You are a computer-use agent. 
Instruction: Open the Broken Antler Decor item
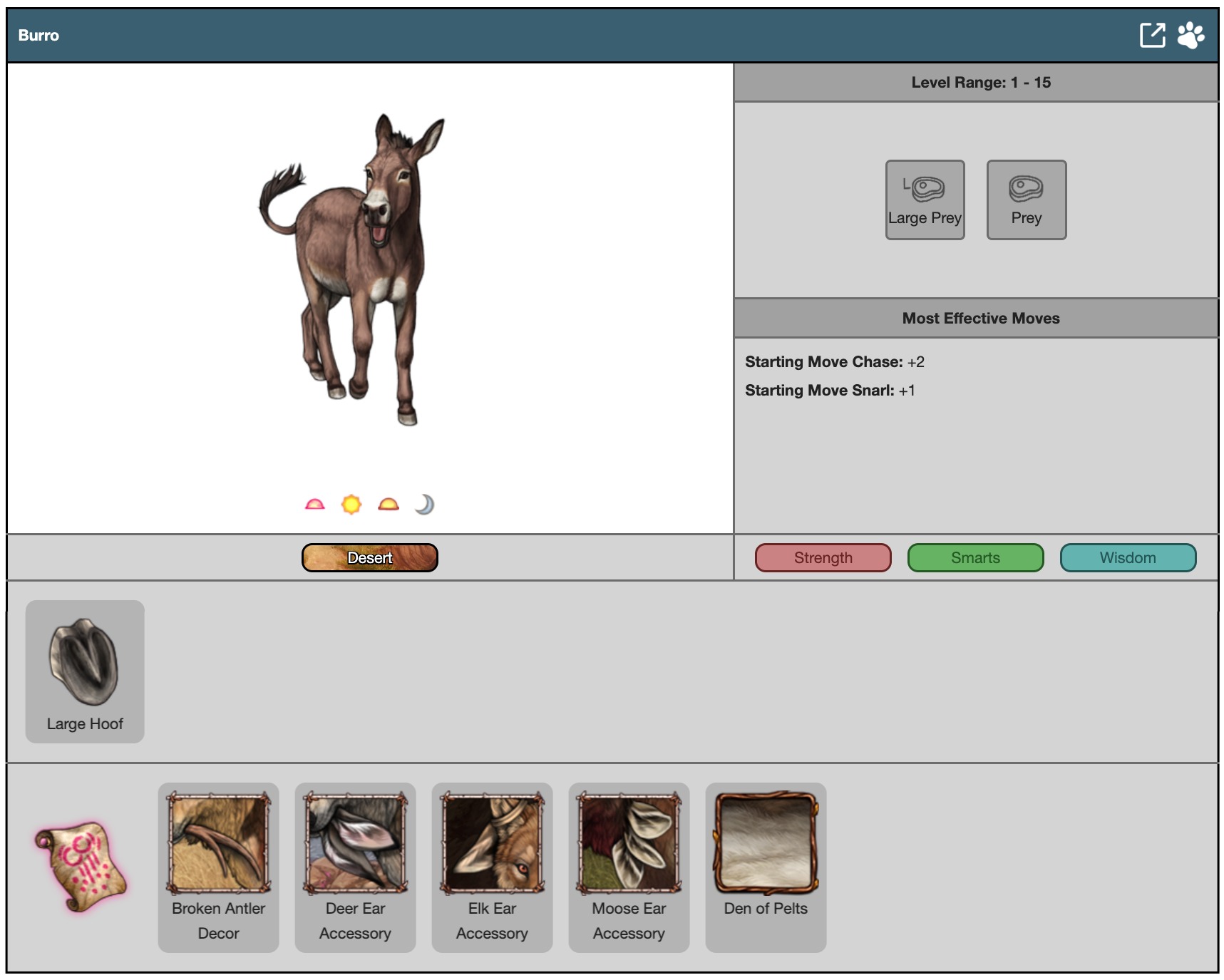pos(218,867)
